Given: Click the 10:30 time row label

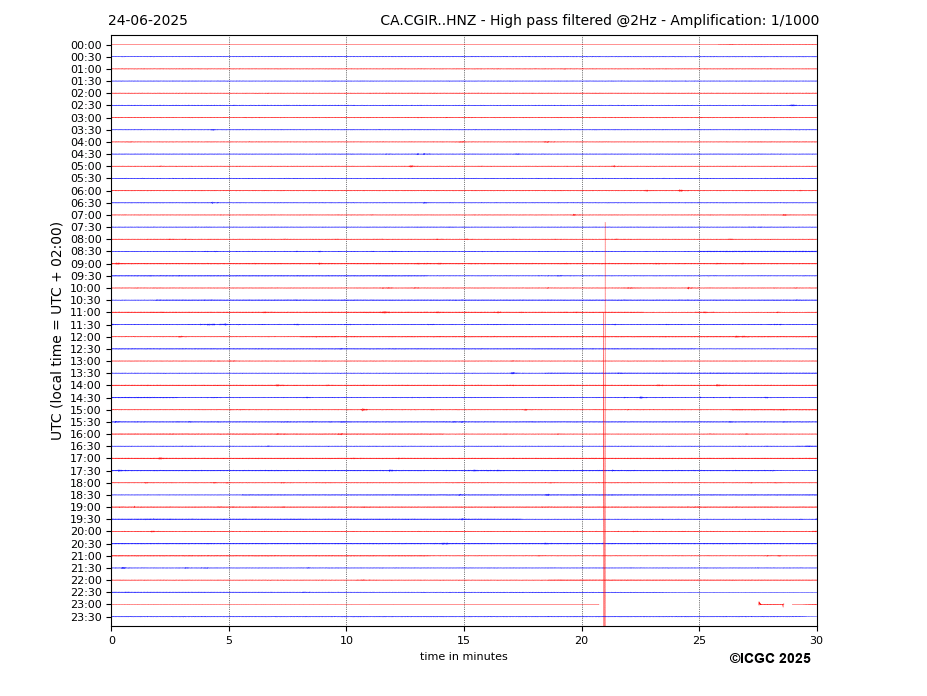Looking at the screenshot, I should (86, 300).
